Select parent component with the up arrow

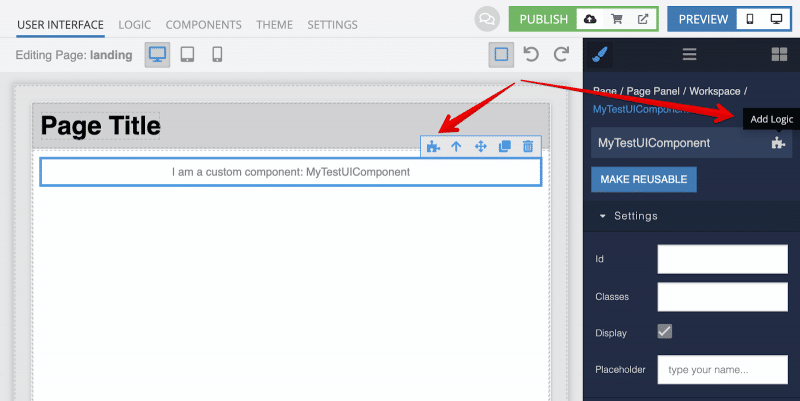[456, 147]
